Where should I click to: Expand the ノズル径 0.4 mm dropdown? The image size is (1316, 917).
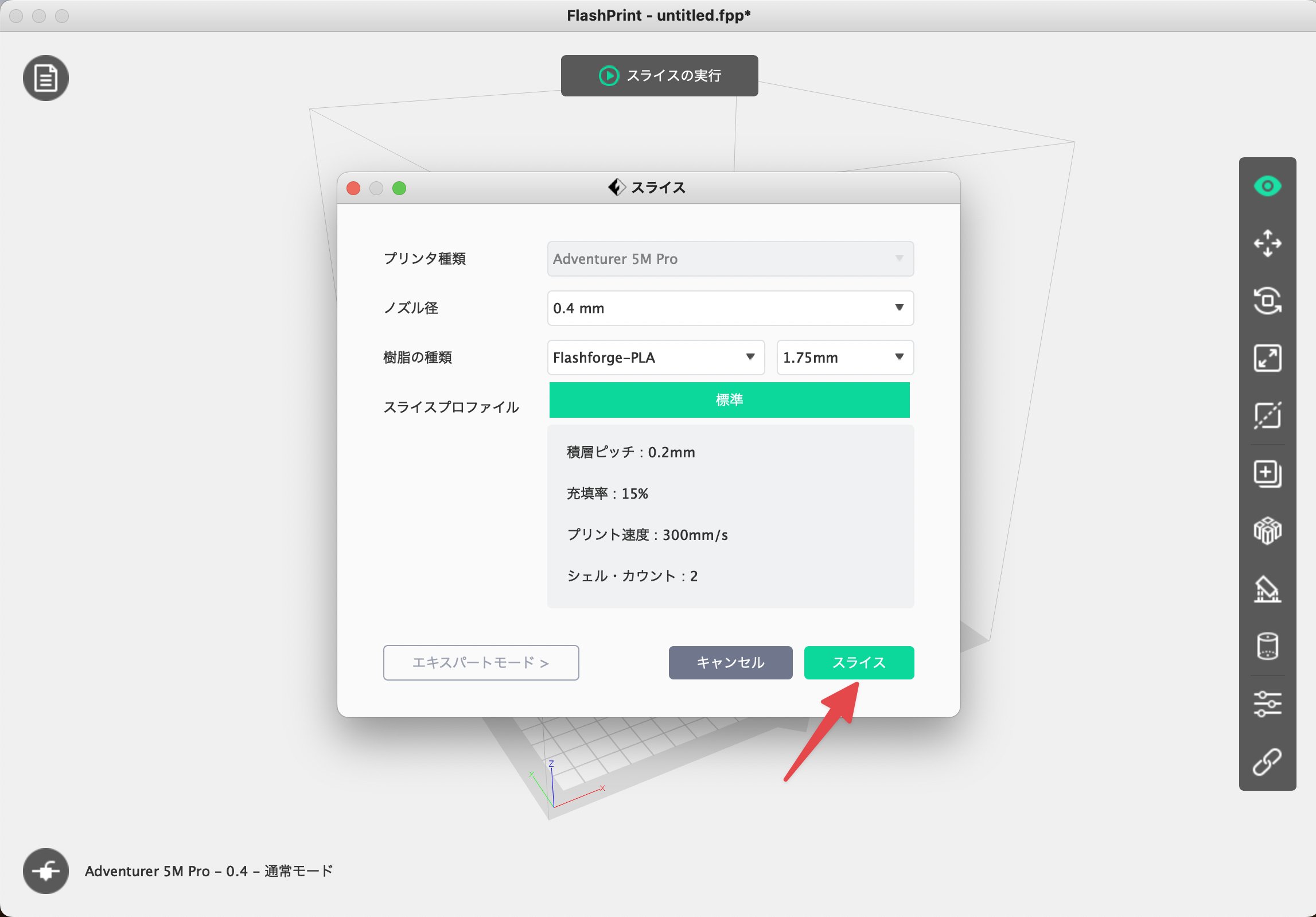(730, 308)
